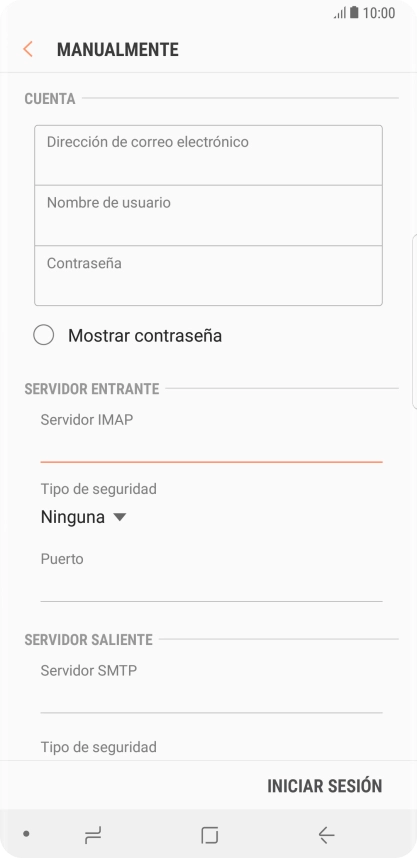Focus the Nombre de usuario field
Screen dimensions: 417x858
point(208,216)
